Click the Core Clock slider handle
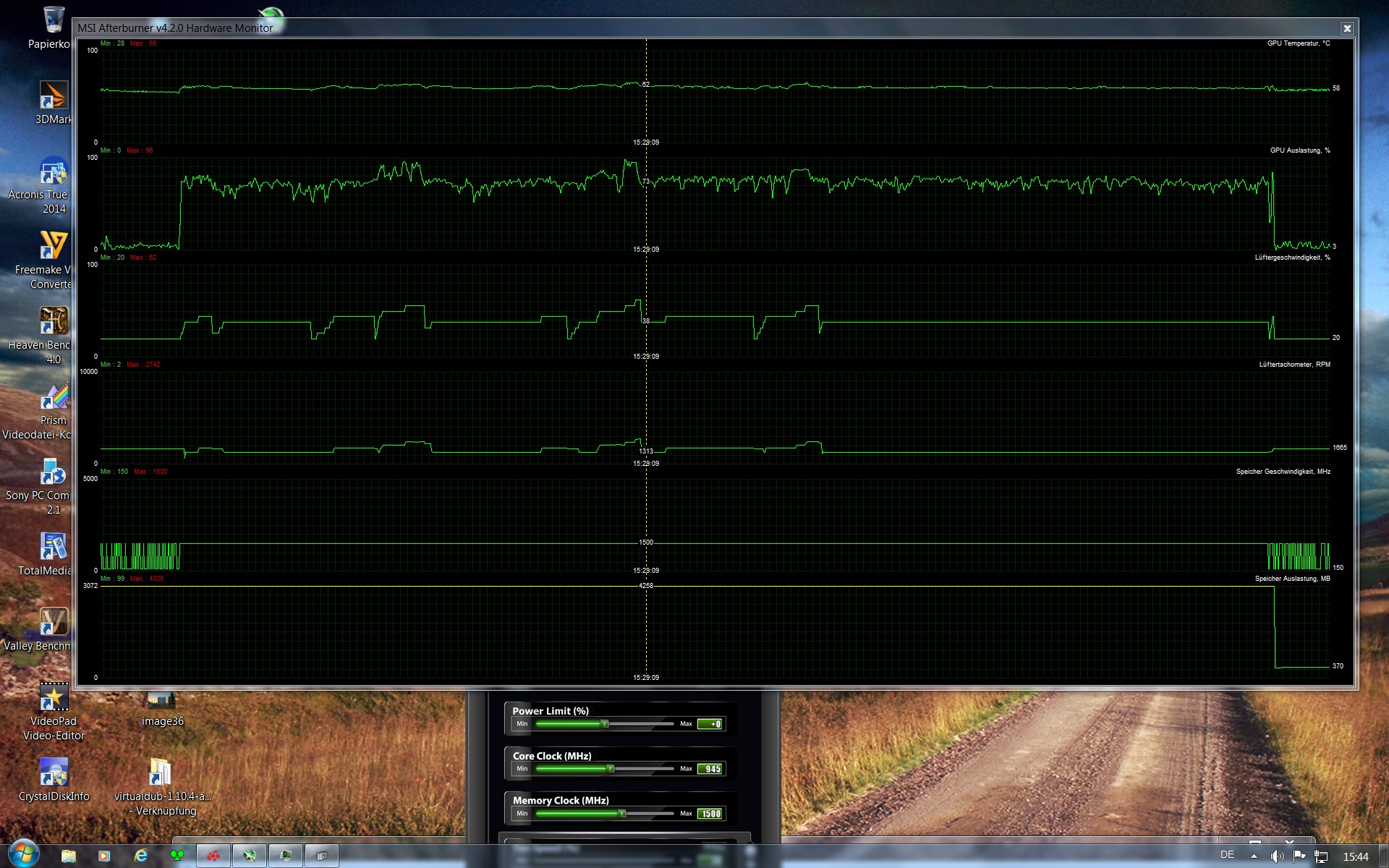Viewport: 1389px width, 868px height. tap(611, 768)
